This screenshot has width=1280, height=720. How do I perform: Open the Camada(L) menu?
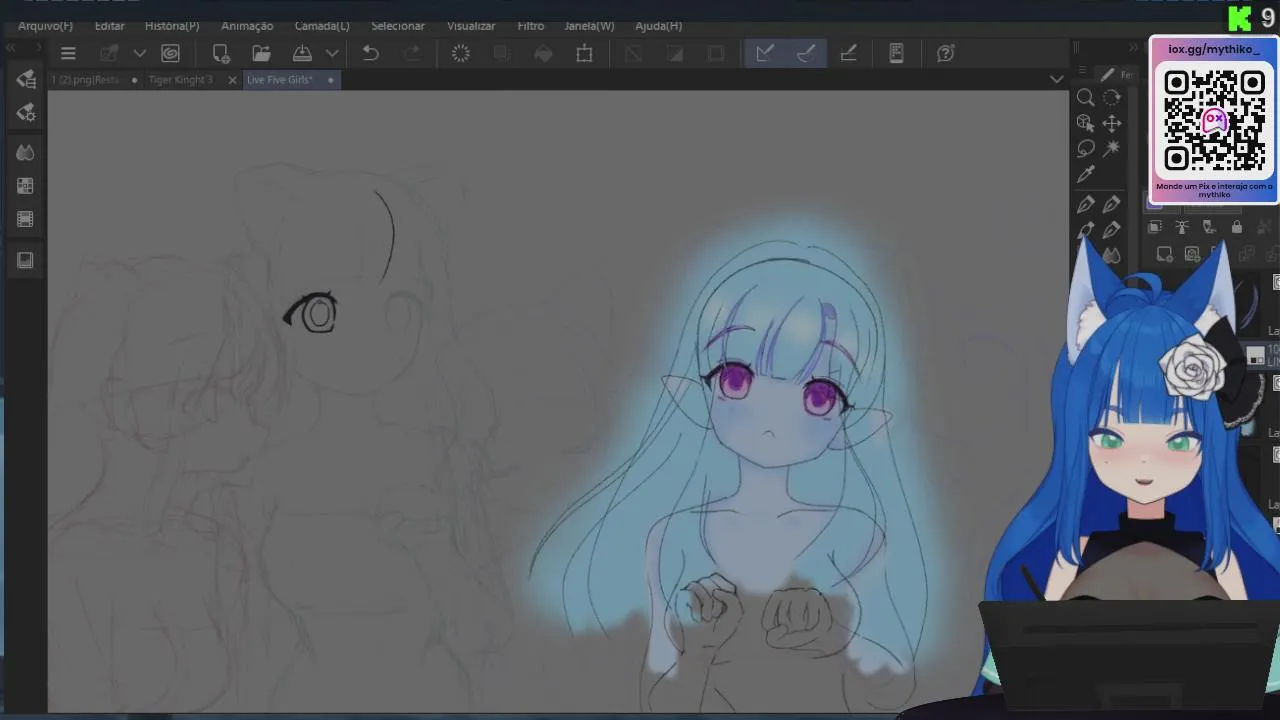pyautogui.click(x=322, y=26)
